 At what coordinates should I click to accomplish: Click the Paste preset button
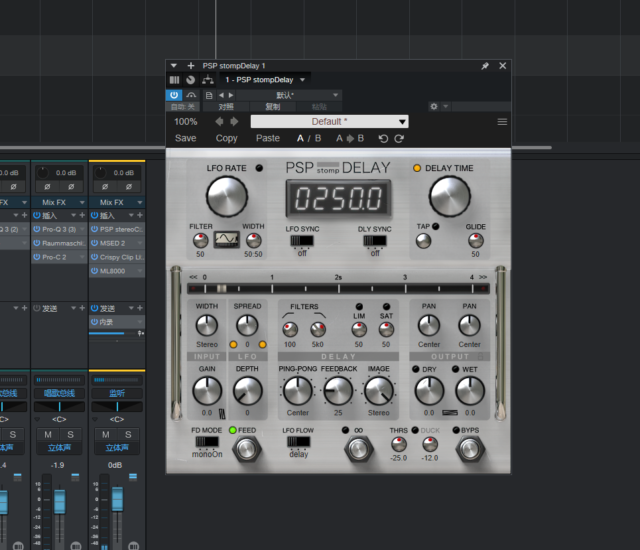[x=268, y=138]
